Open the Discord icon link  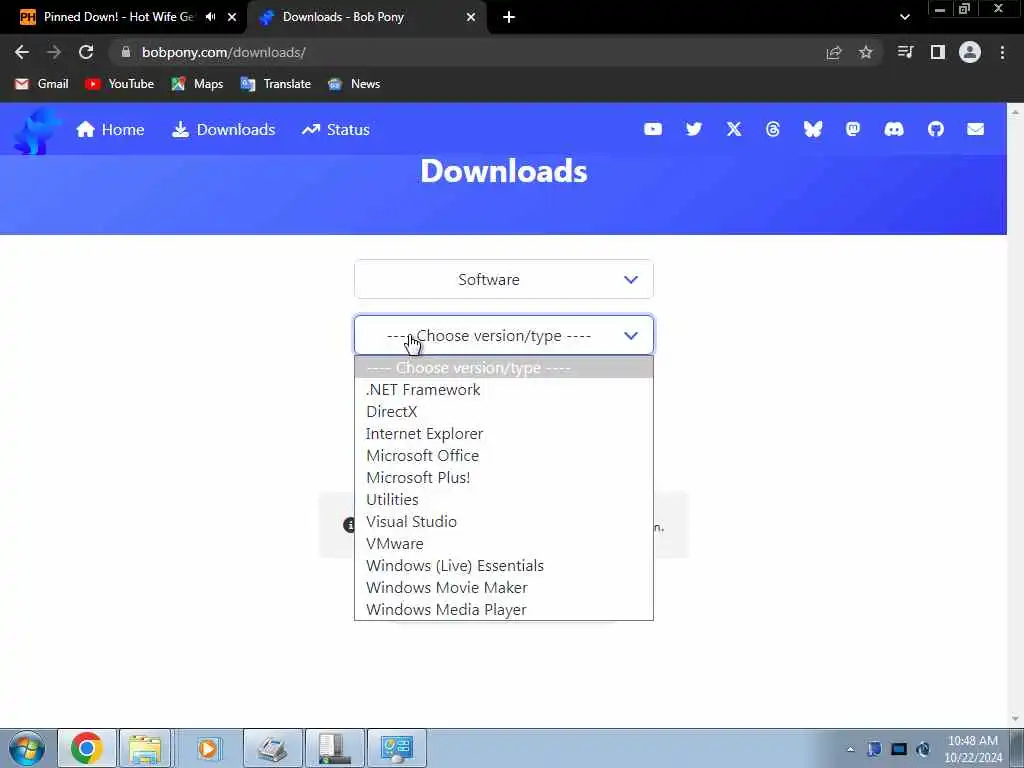pos(893,129)
